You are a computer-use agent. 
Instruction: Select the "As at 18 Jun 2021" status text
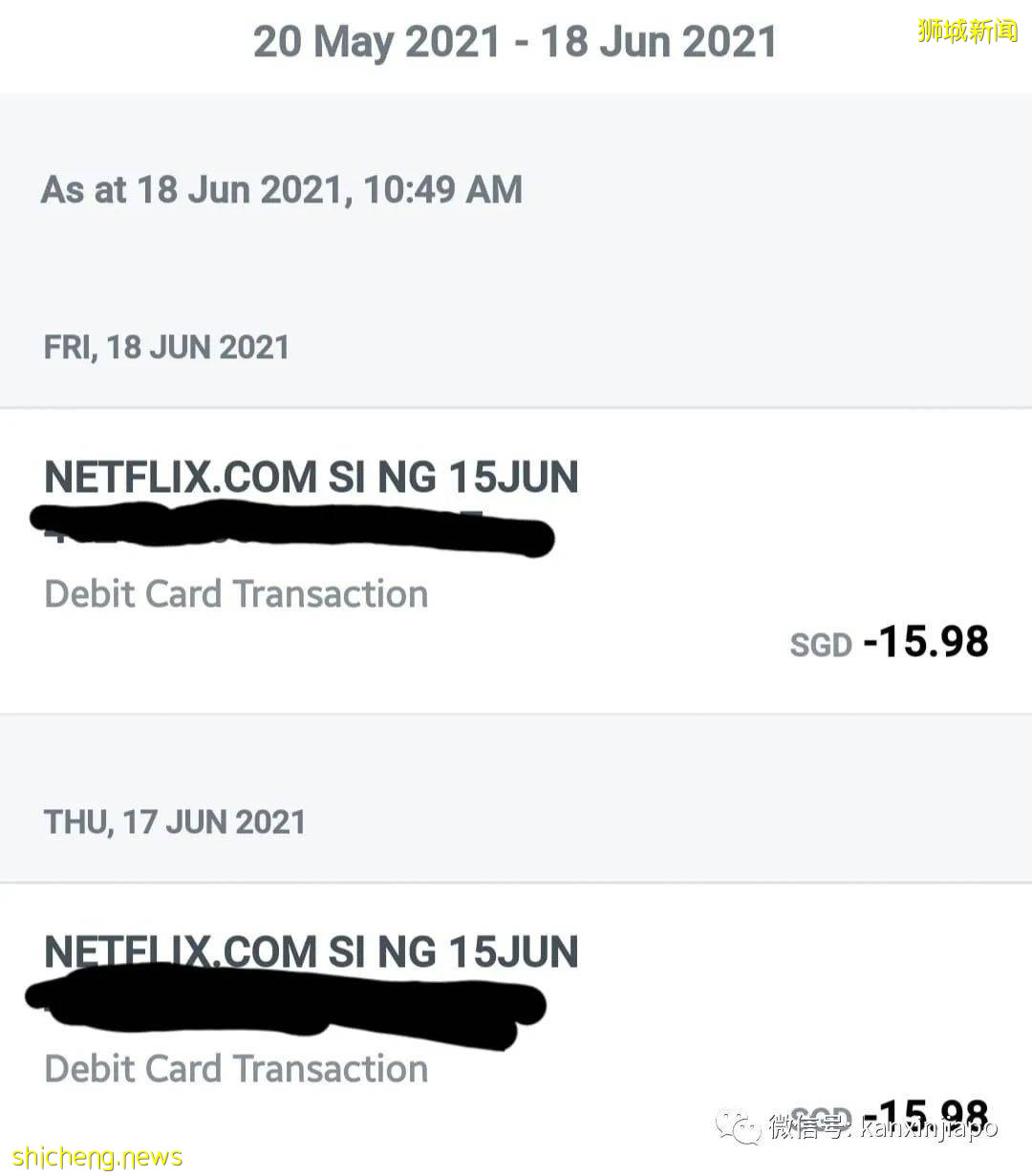pos(191,189)
